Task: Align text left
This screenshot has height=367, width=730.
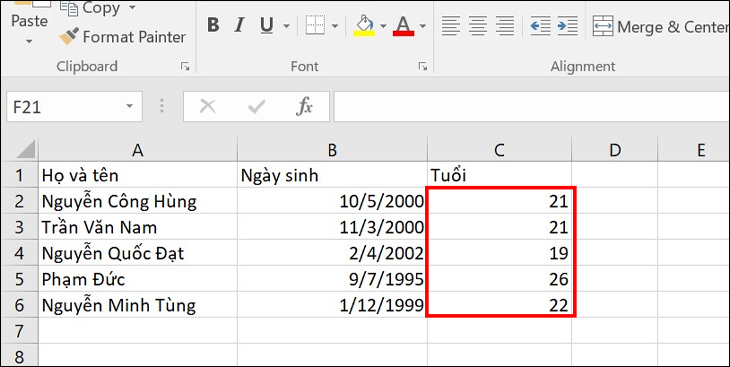Action: tap(450, 26)
